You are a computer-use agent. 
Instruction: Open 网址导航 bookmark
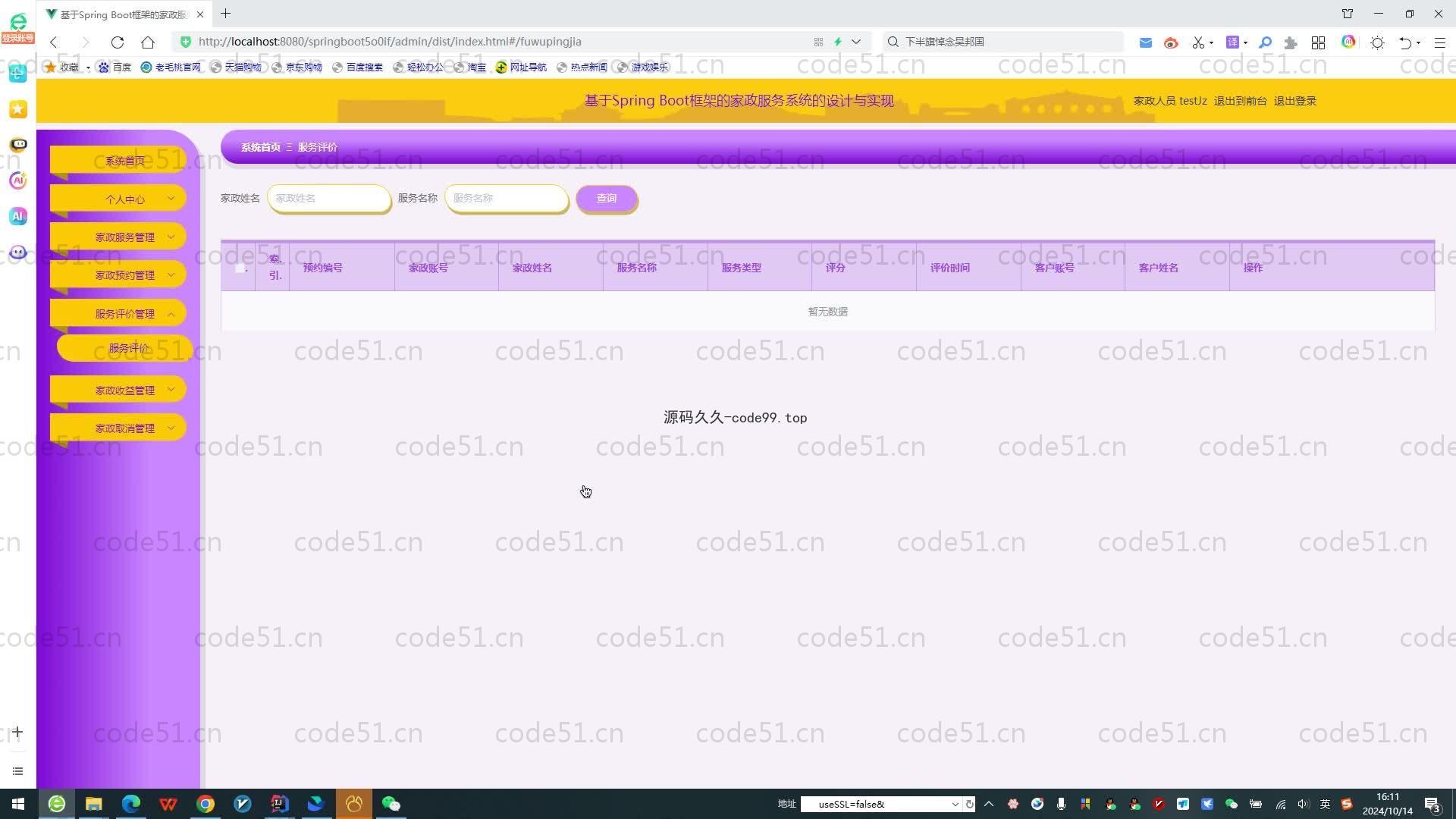pos(521,67)
